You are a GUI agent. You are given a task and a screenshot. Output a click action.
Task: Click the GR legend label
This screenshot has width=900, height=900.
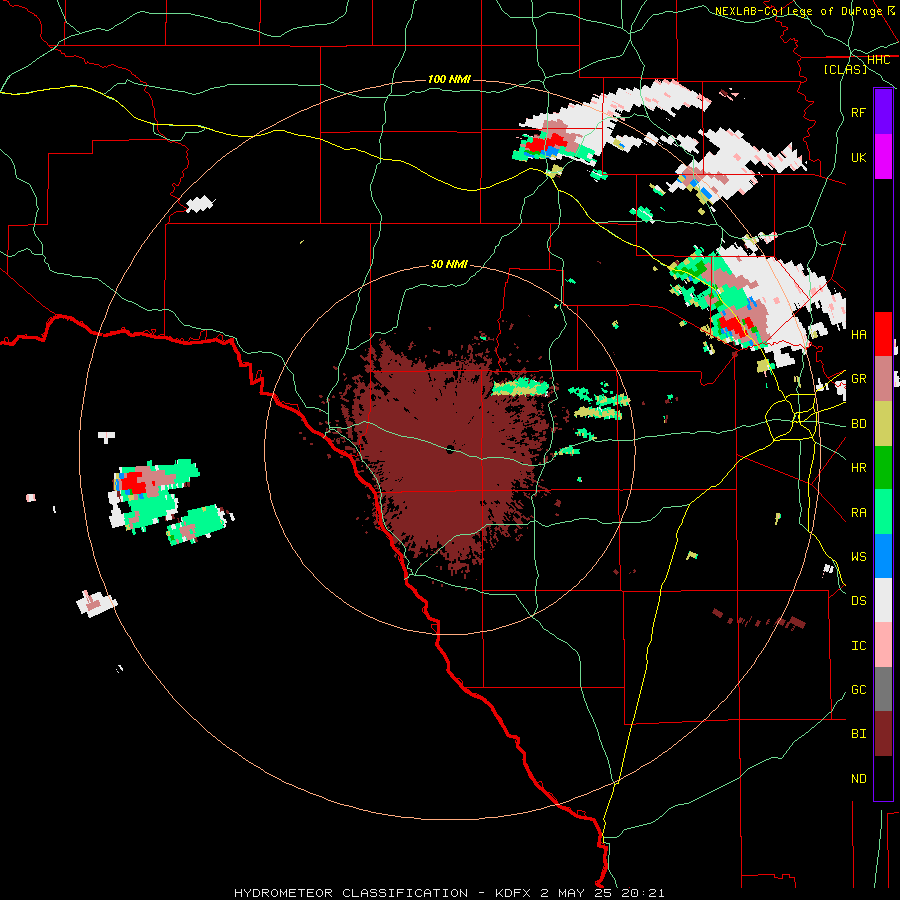coord(858,378)
